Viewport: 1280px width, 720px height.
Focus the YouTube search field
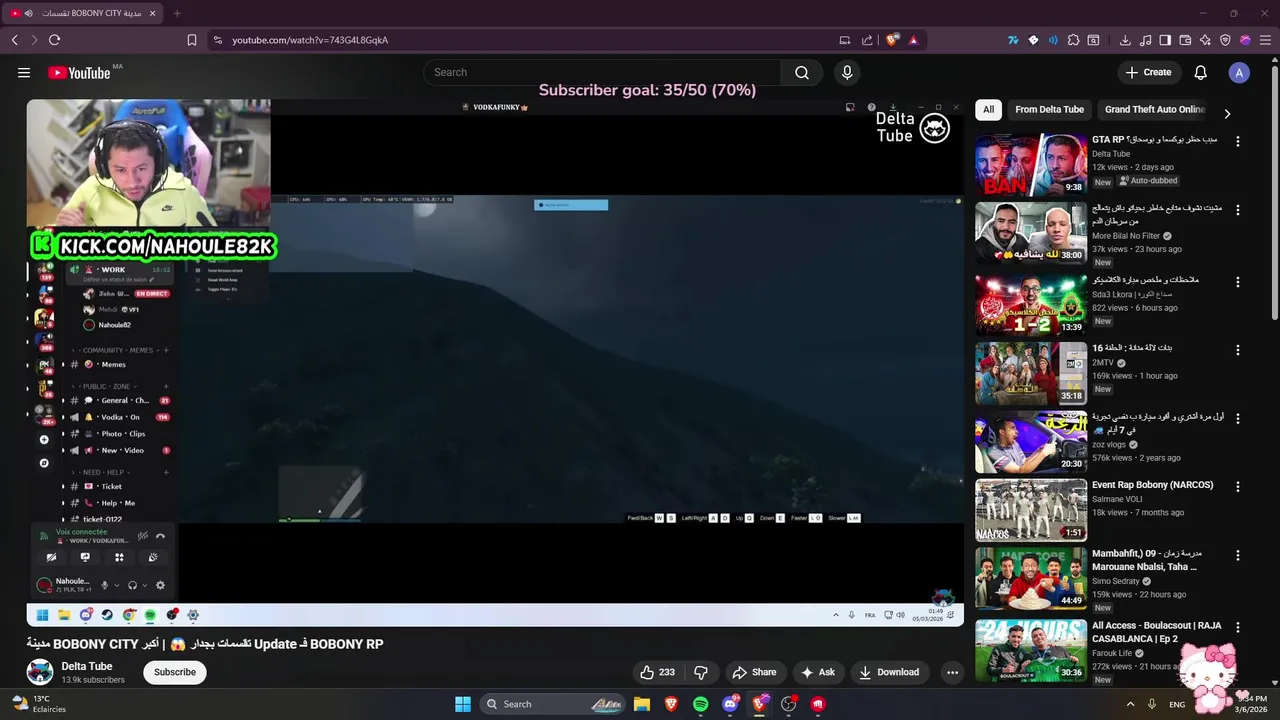tap(603, 72)
